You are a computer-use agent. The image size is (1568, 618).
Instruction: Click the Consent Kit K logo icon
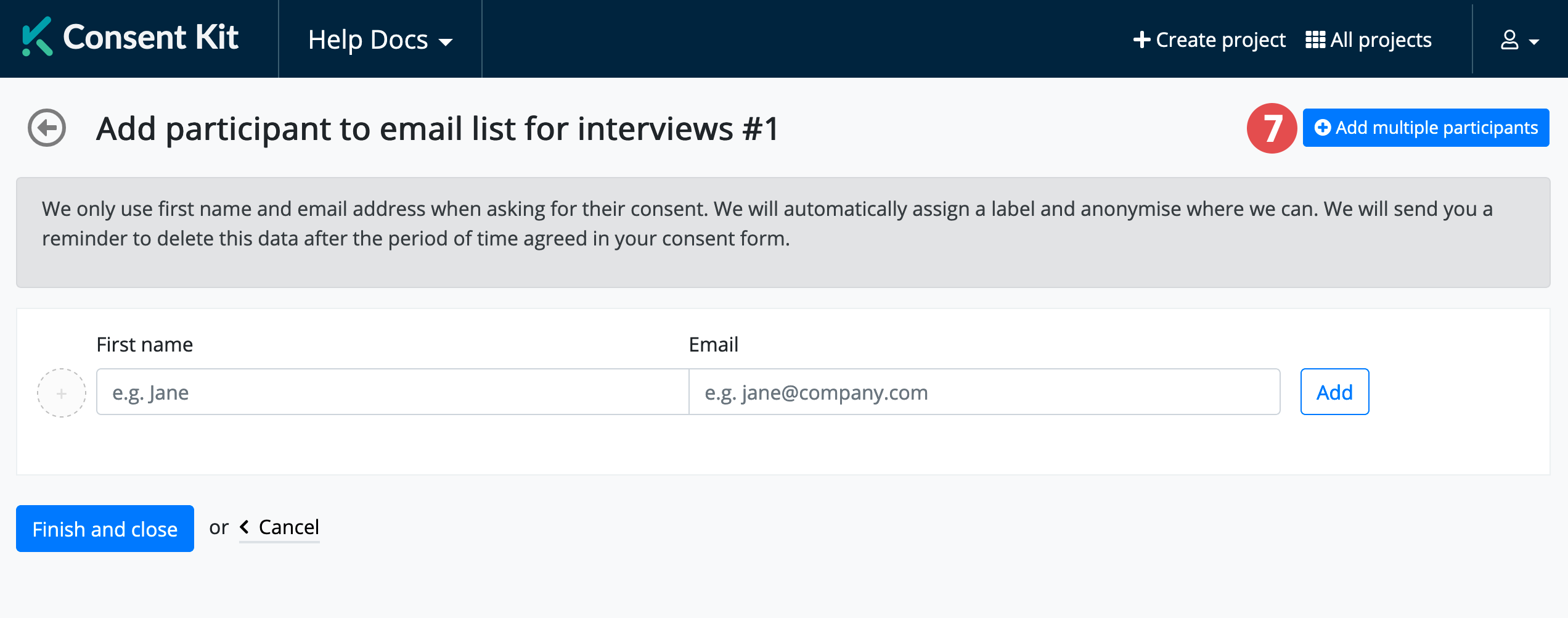[37, 37]
